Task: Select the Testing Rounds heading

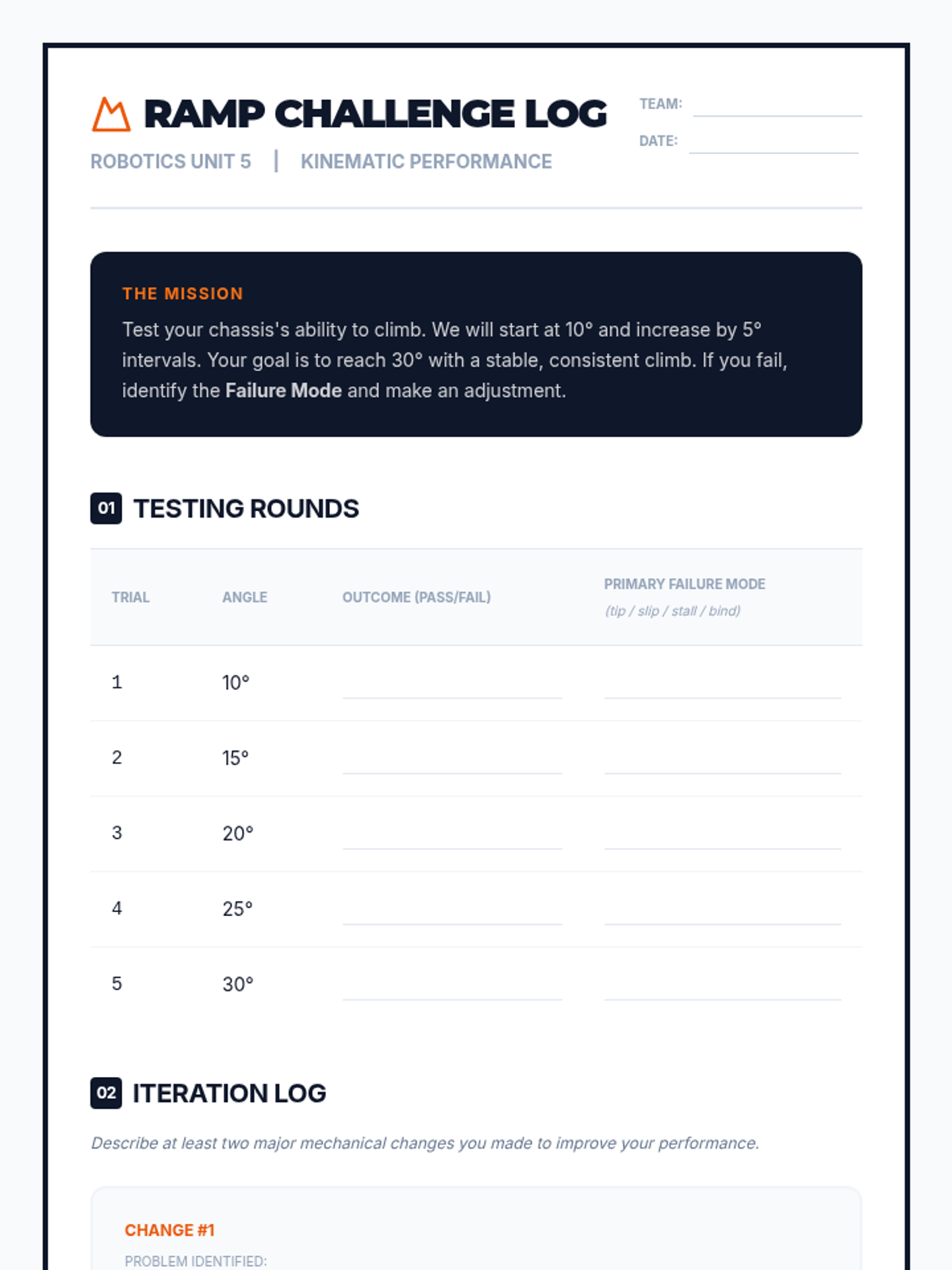Action: [x=246, y=509]
